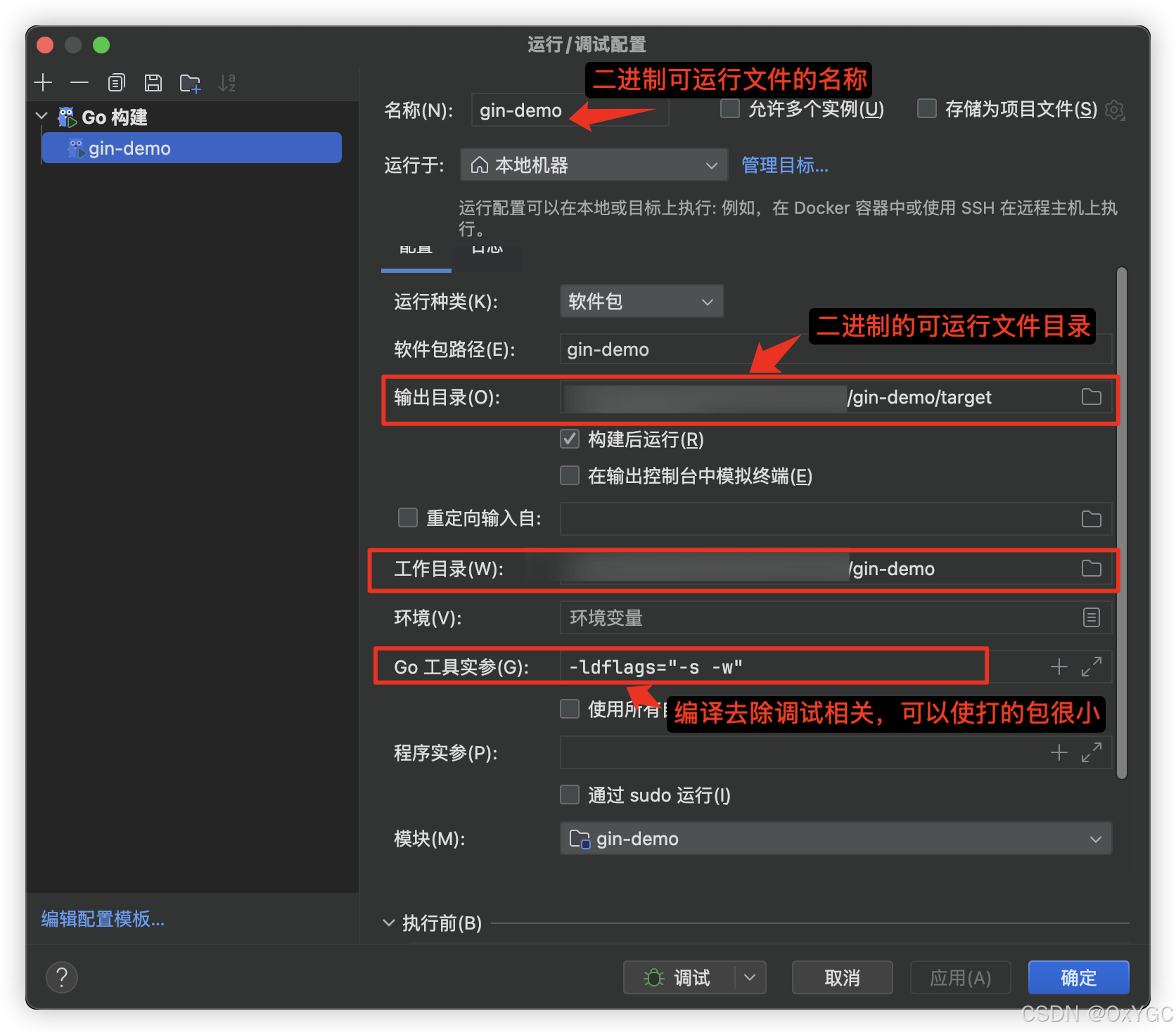Viewport: 1176px width, 1035px height.
Task: Open the help question mark
Action: pyautogui.click(x=62, y=977)
